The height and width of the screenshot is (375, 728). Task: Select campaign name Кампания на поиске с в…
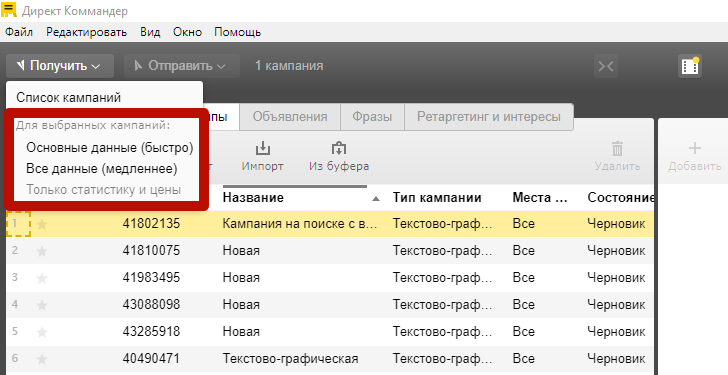point(299,224)
